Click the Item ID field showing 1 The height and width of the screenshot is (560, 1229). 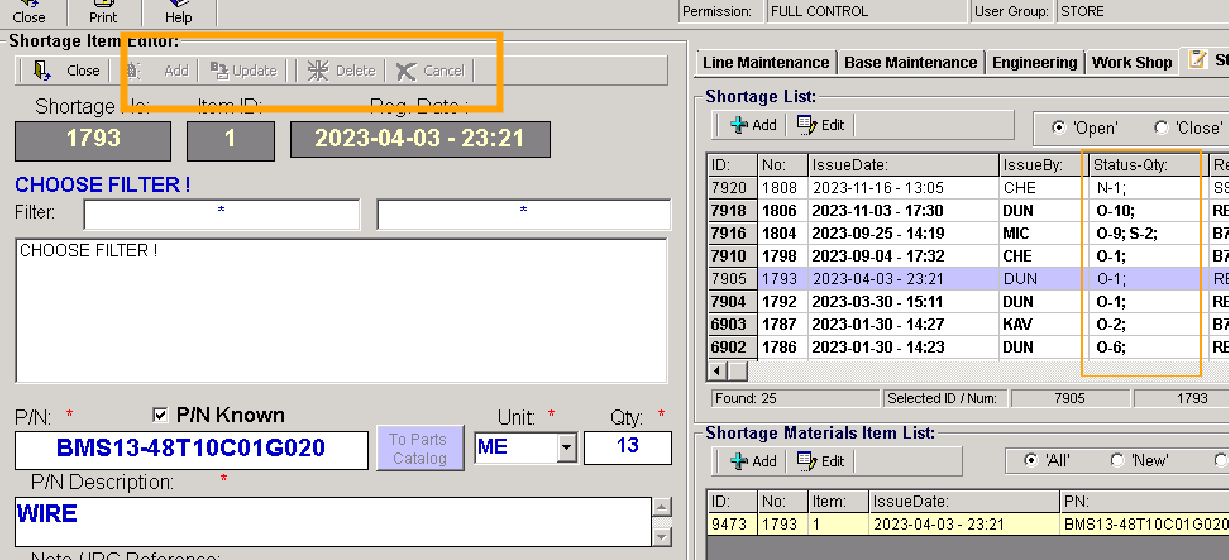click(230, 140)
